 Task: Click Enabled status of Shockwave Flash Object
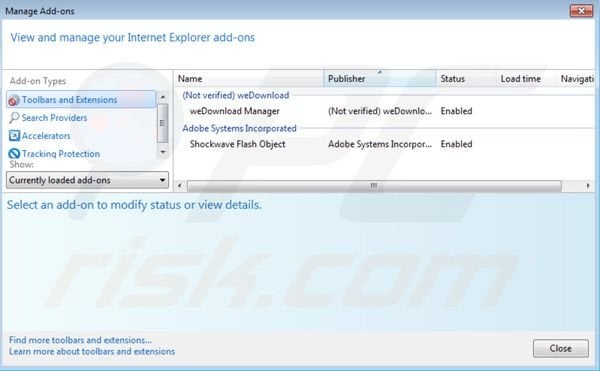(x=456, y=144)
